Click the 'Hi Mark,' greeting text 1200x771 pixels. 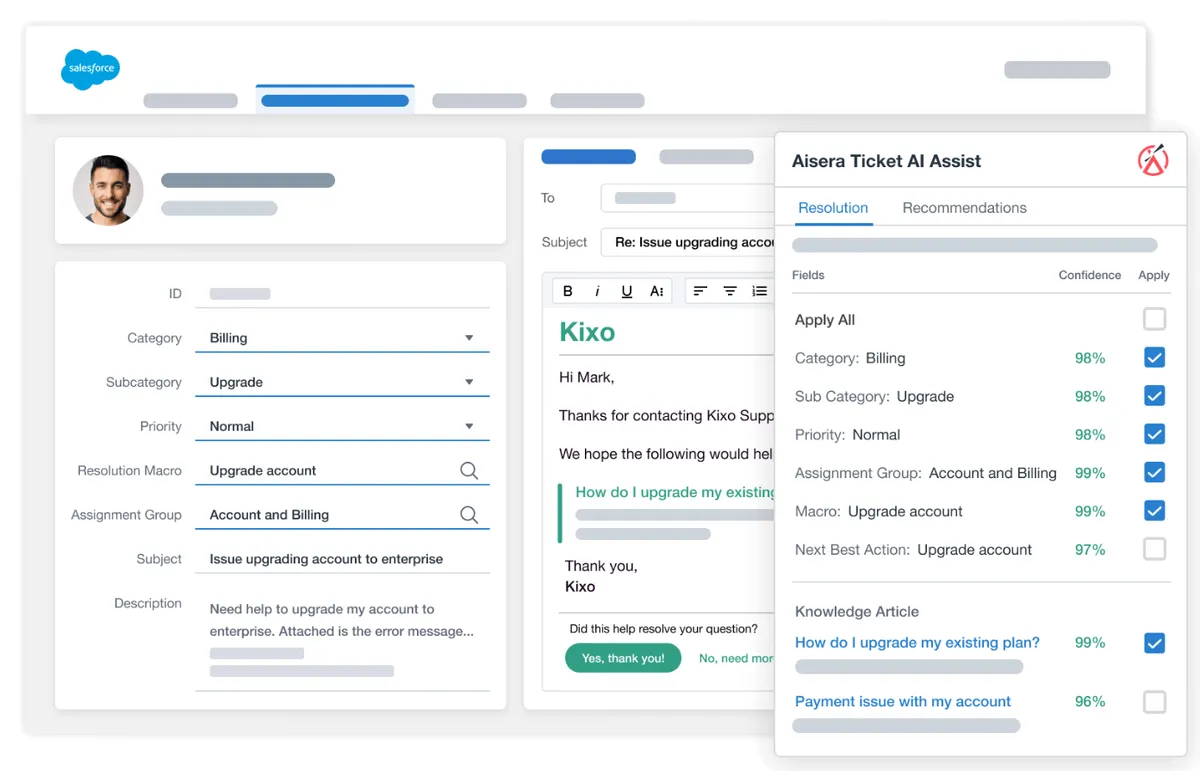point(587,378)
